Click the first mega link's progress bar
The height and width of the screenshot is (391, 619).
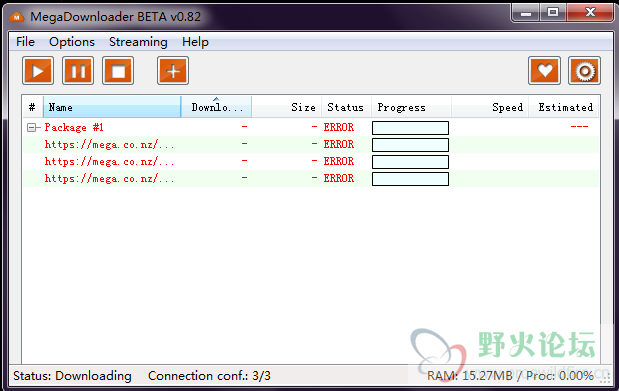410,145
